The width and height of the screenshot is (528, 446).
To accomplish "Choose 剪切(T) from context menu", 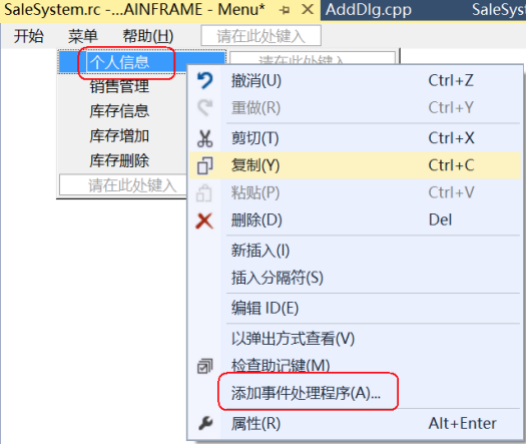I will (355, 138).
